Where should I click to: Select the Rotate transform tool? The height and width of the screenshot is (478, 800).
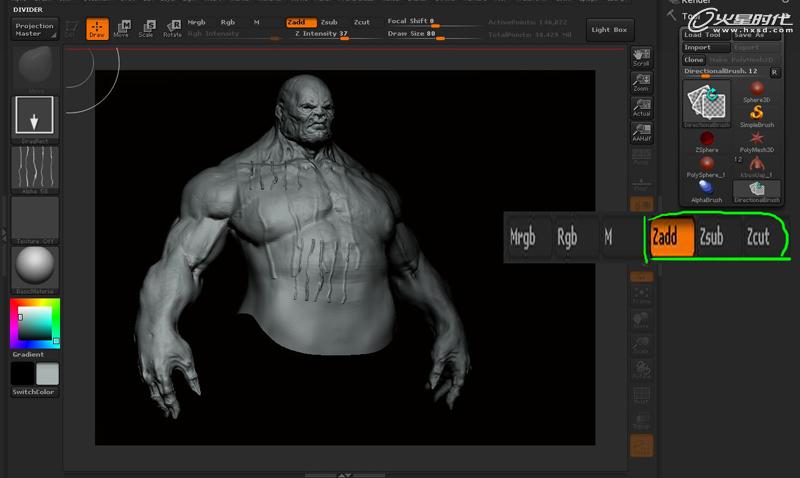pyautogui.click(x=172, y=29)
